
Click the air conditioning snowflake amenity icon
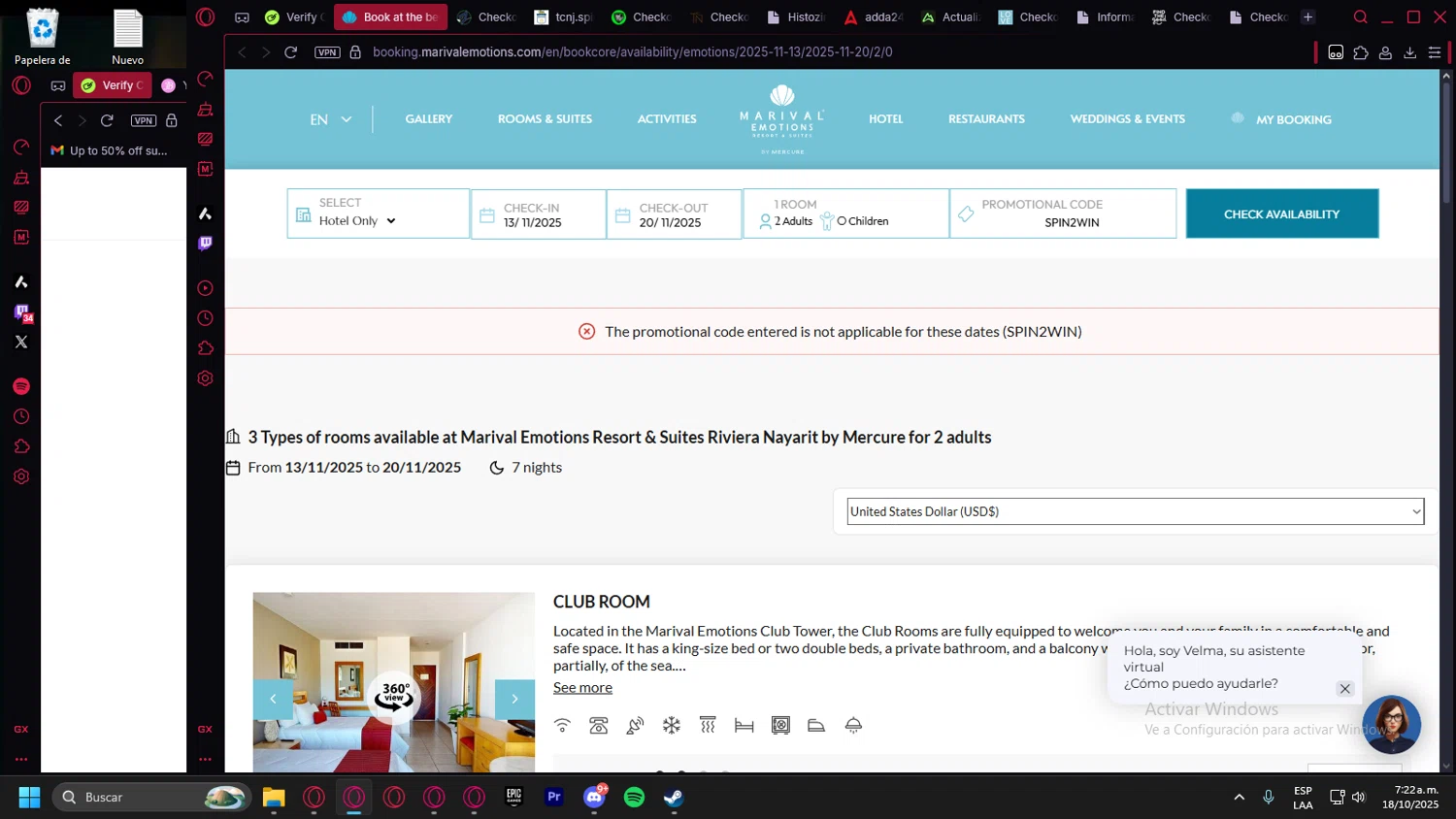point(672,725)
